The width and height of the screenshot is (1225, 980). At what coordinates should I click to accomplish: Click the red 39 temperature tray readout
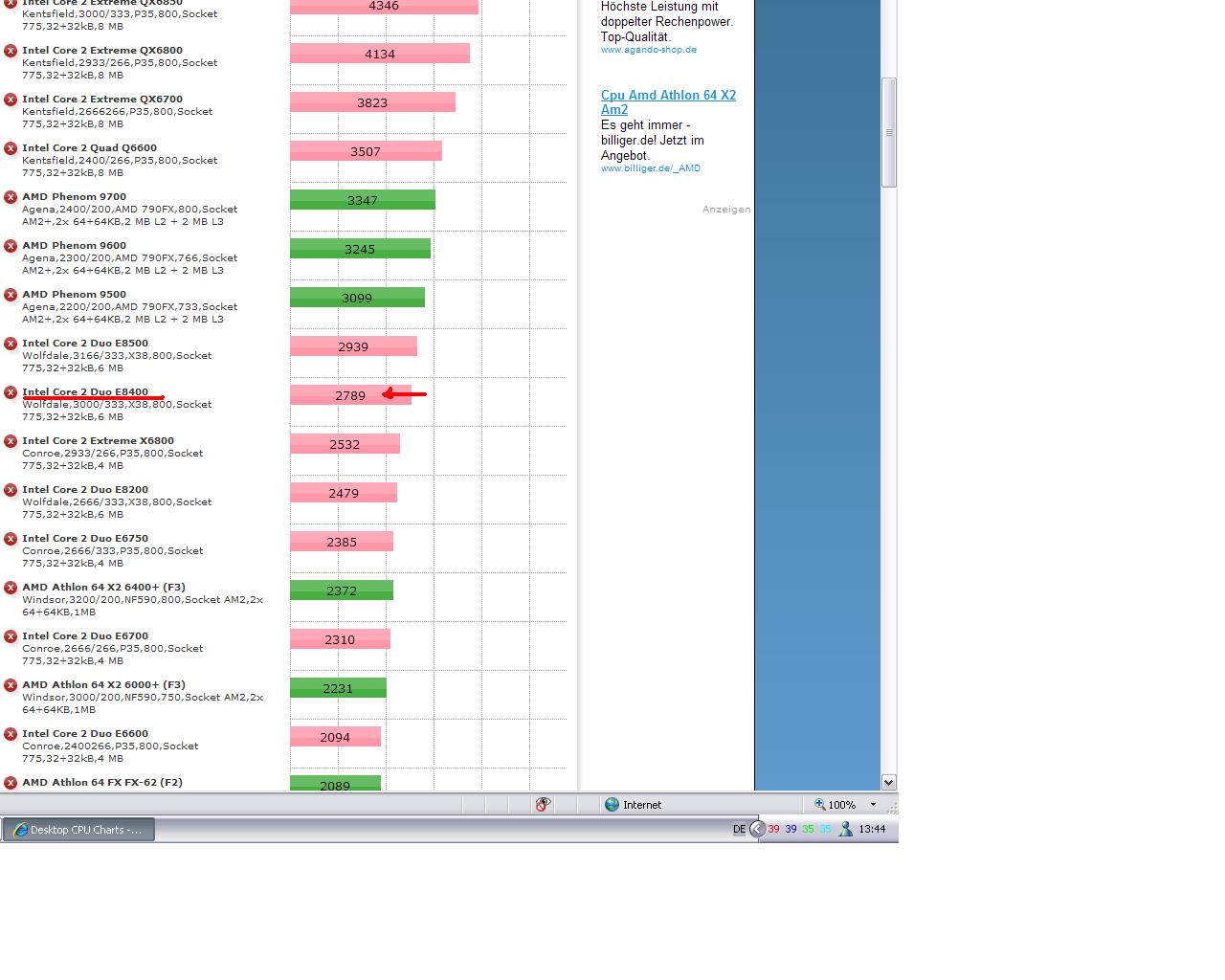[773, 830]
